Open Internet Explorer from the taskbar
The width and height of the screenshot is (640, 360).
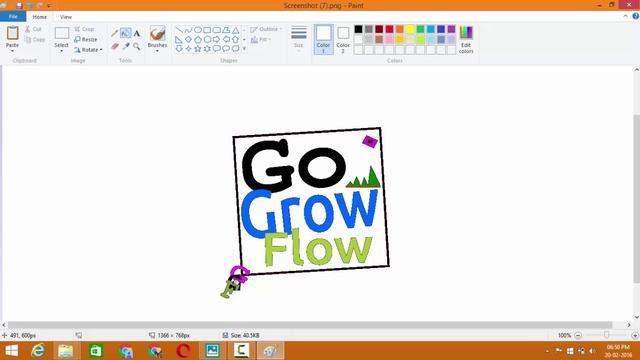tap(38, 351)
